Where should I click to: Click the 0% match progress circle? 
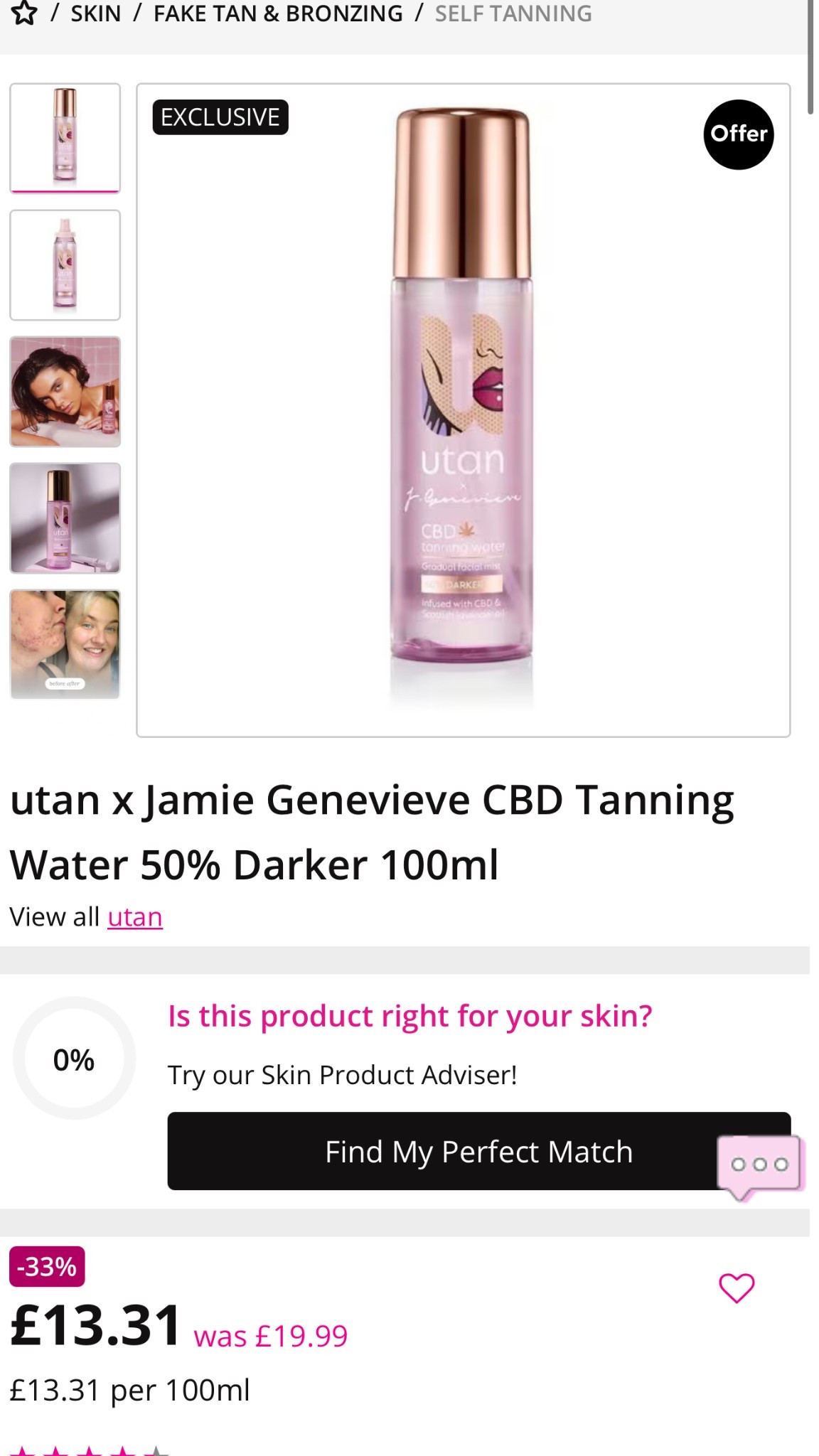(74, 1059)
